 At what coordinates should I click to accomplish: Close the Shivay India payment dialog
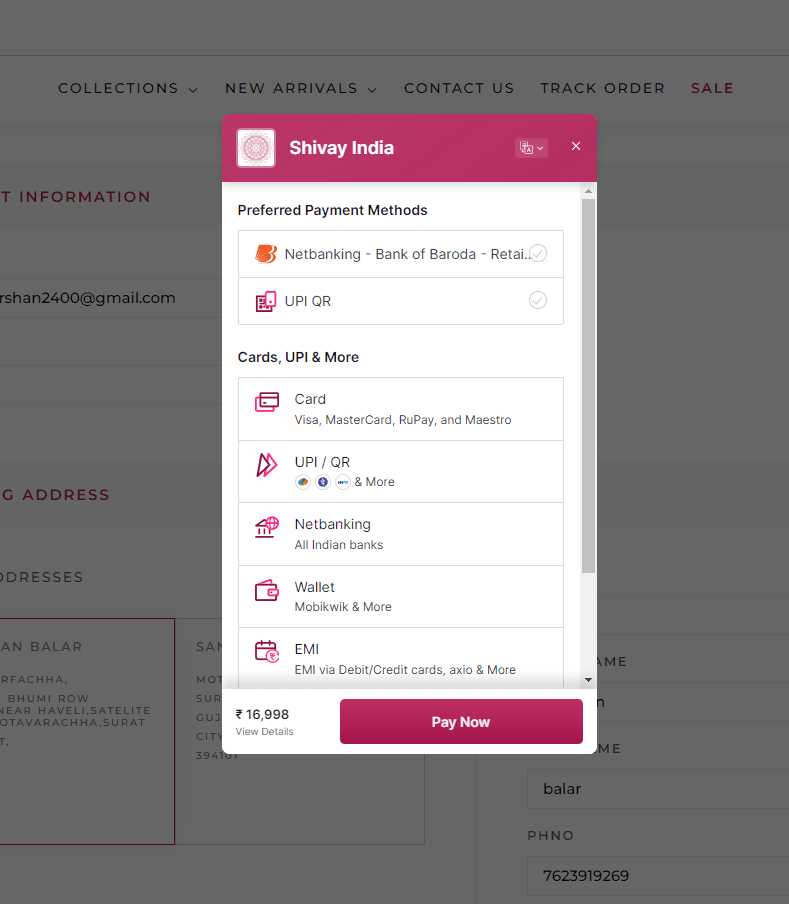pyautogui.click(x=576, y=146)
